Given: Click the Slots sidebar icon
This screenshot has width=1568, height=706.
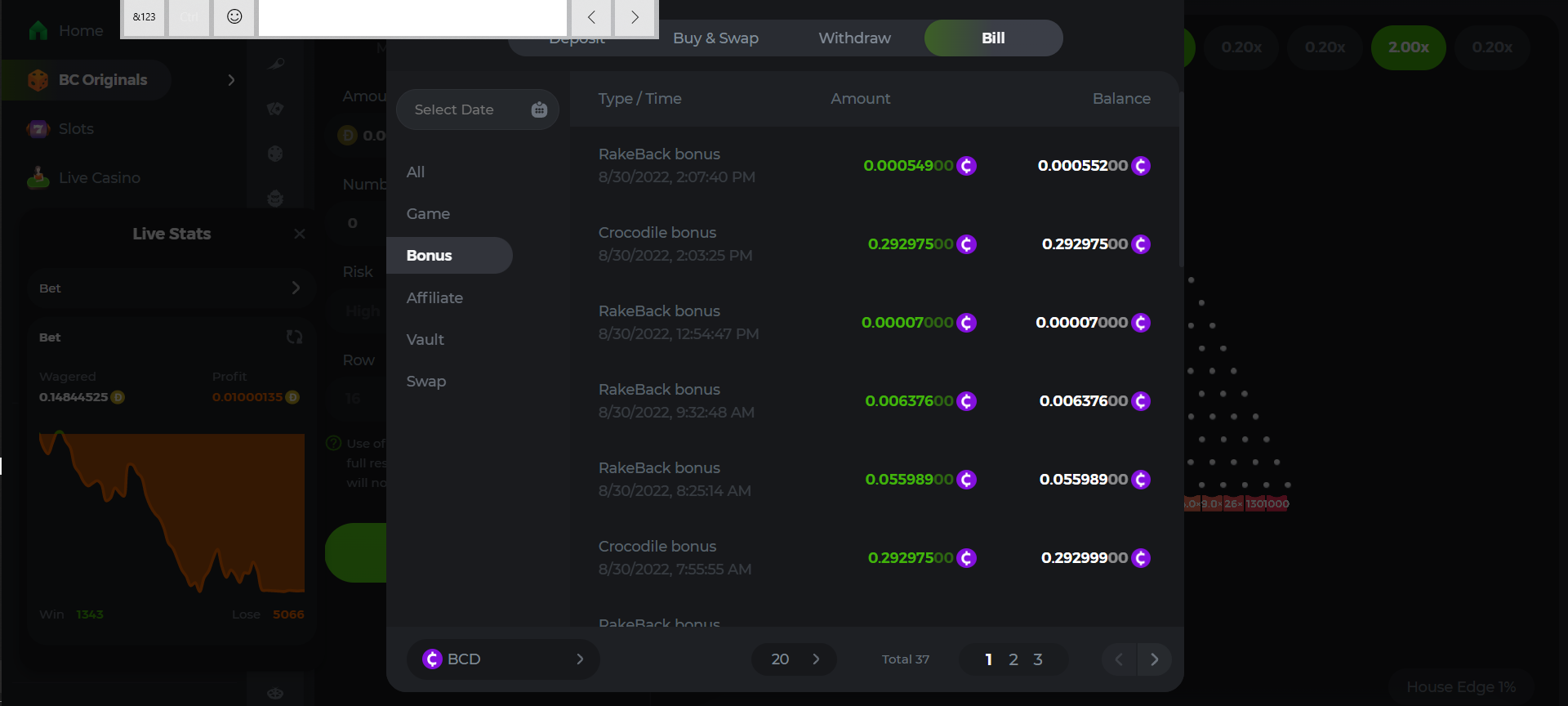Looking at the screenshot, I should coord(38,129).
